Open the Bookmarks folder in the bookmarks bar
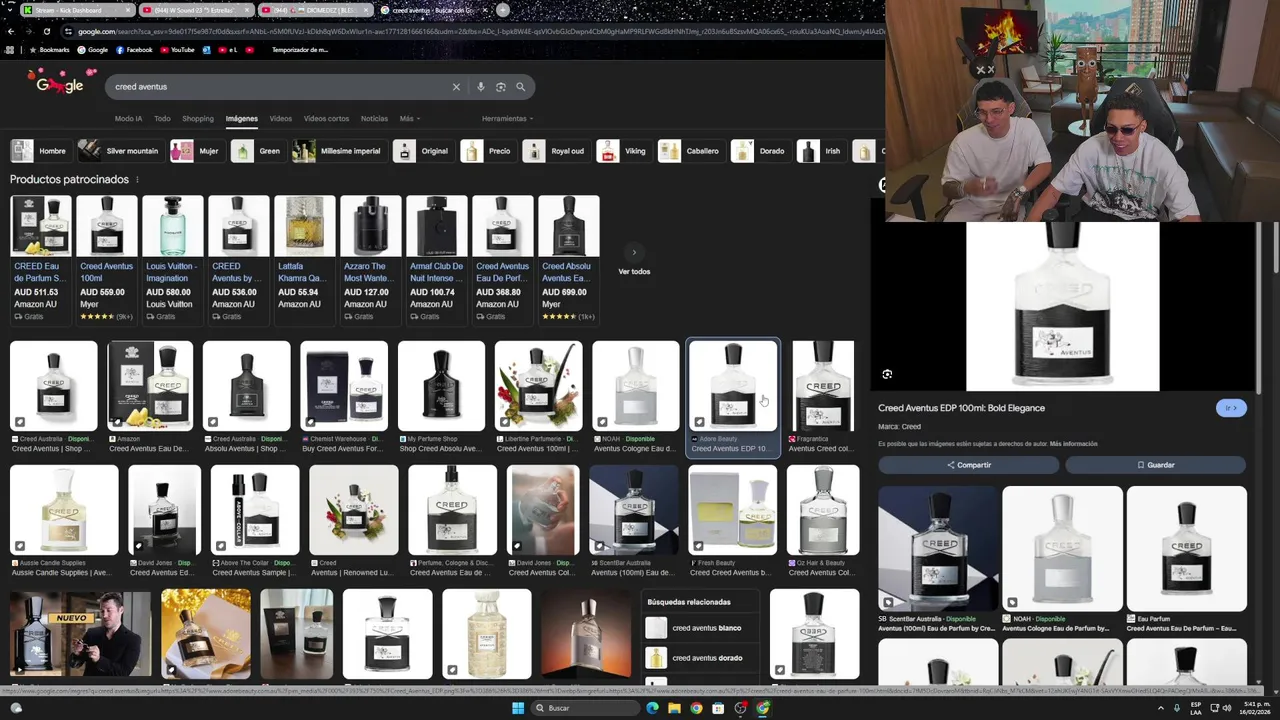The image size is (1280, 720). click(49, 50)
